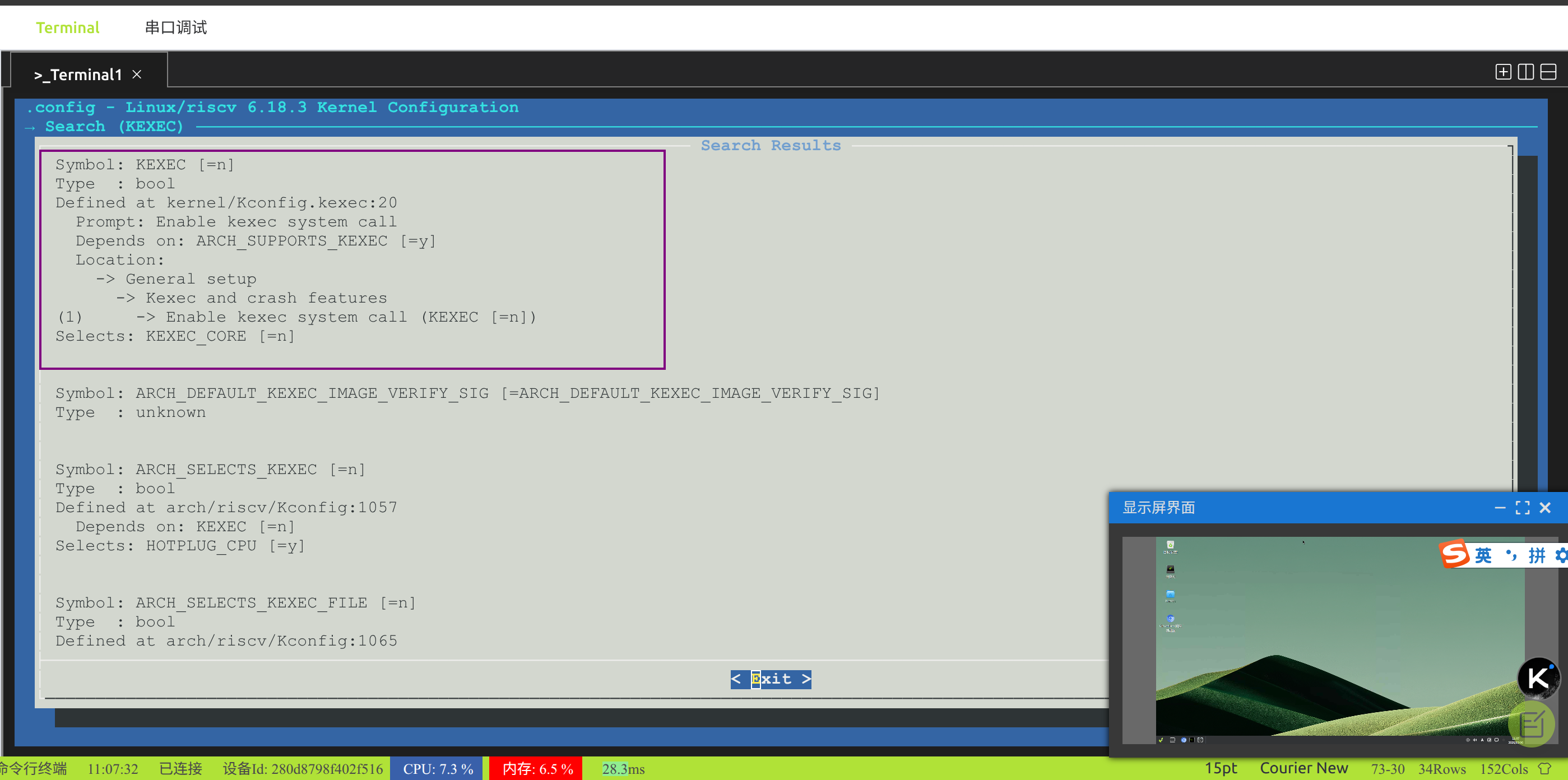Click the shirt theme icon in status bar
1568x780 pixels.
(1544, 768)
